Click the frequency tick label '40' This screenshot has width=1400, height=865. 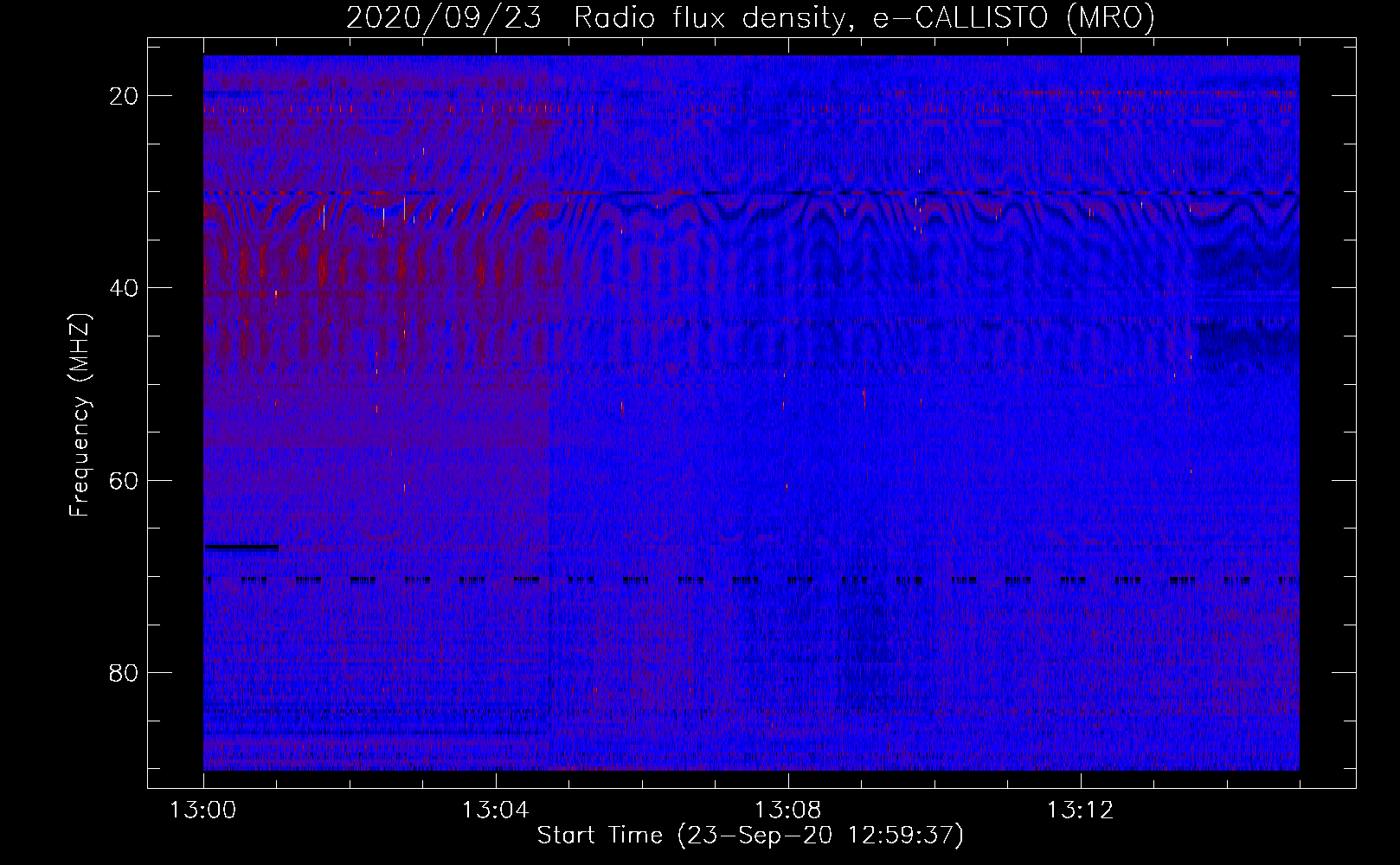(x=124, y=288)
